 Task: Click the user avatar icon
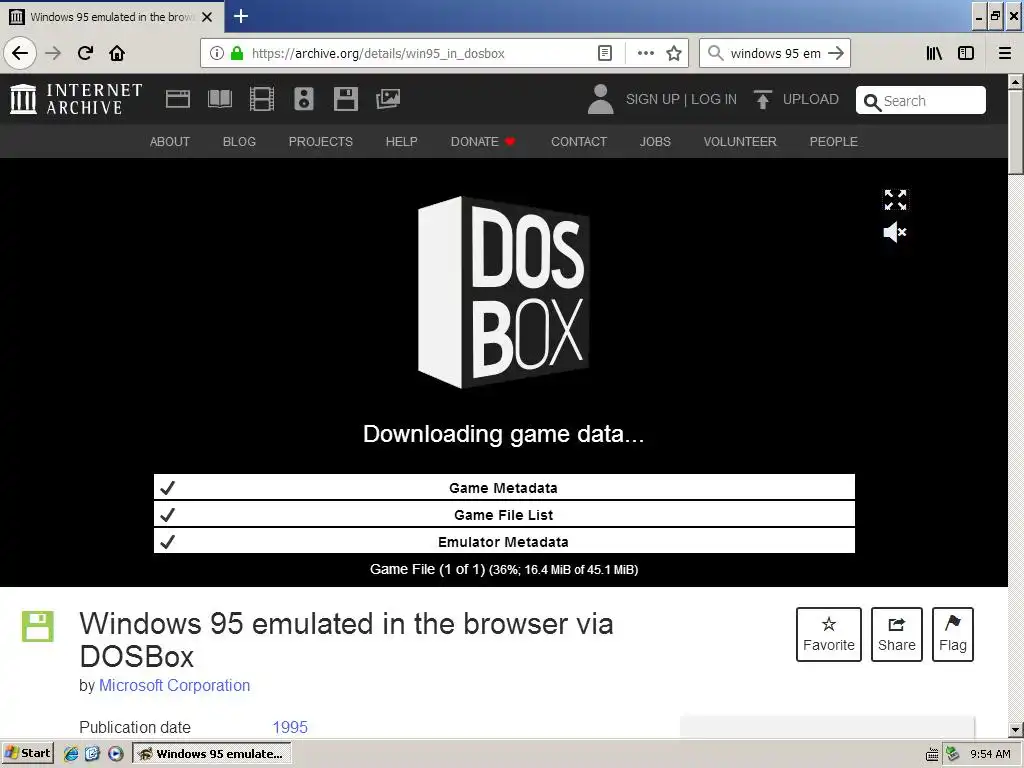point(600,99)
